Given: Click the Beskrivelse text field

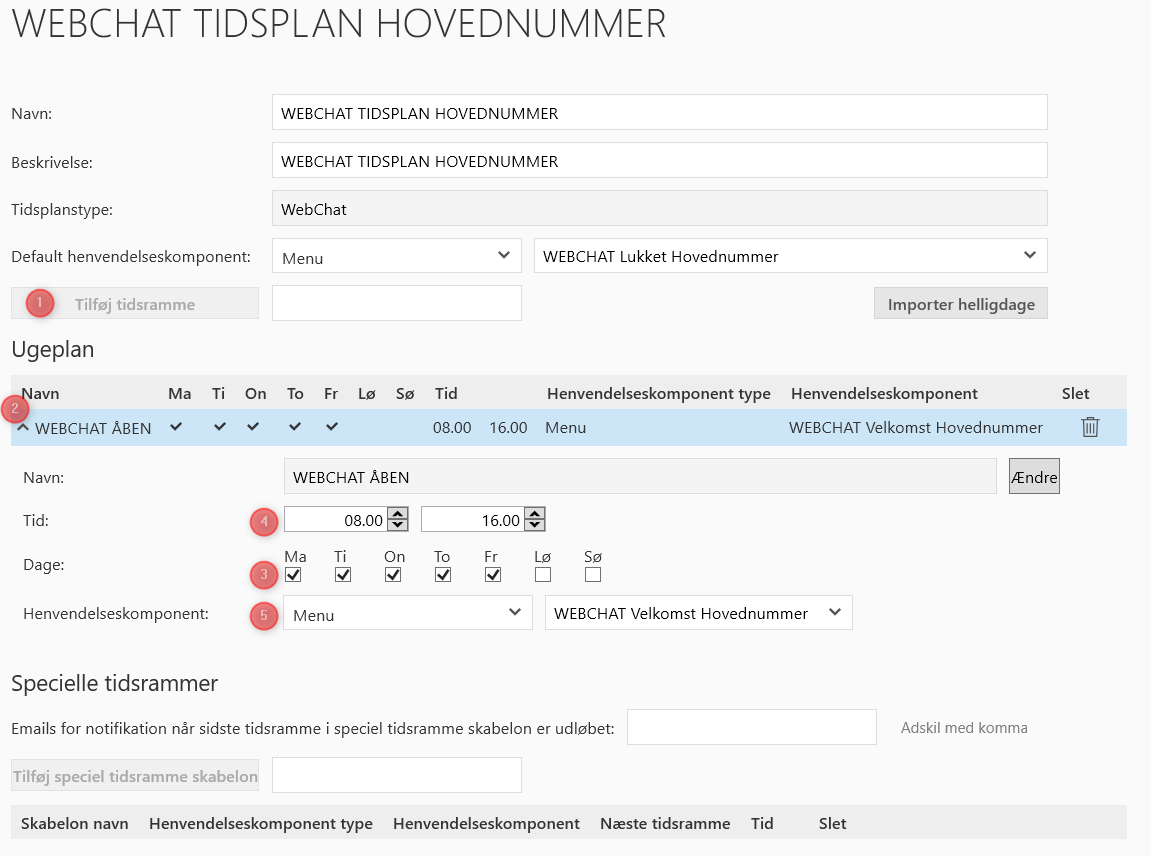Looking at the screenshot, I should 659,161.
